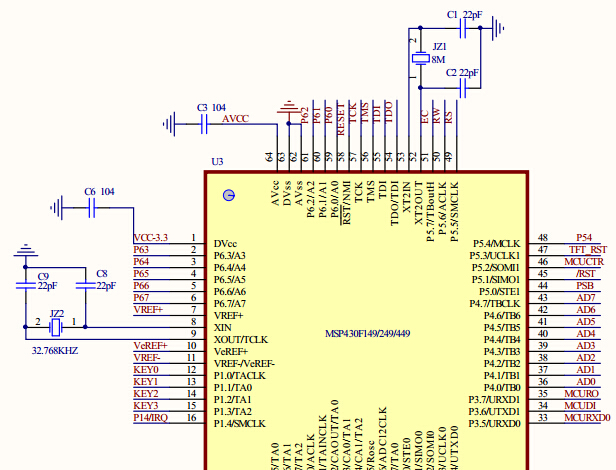The height and width of the screenshot is (470, 616).
Task: Click the EC net label above pin 51
Action: click(425, 117)
